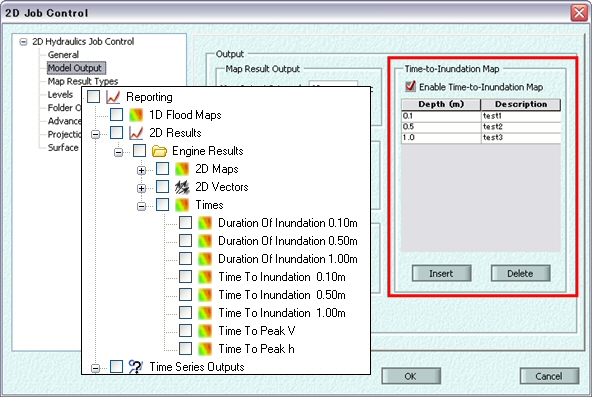This screenshot has width=593, height=398.
Task: Click the Engine Results folder icon
Action: 159,151
